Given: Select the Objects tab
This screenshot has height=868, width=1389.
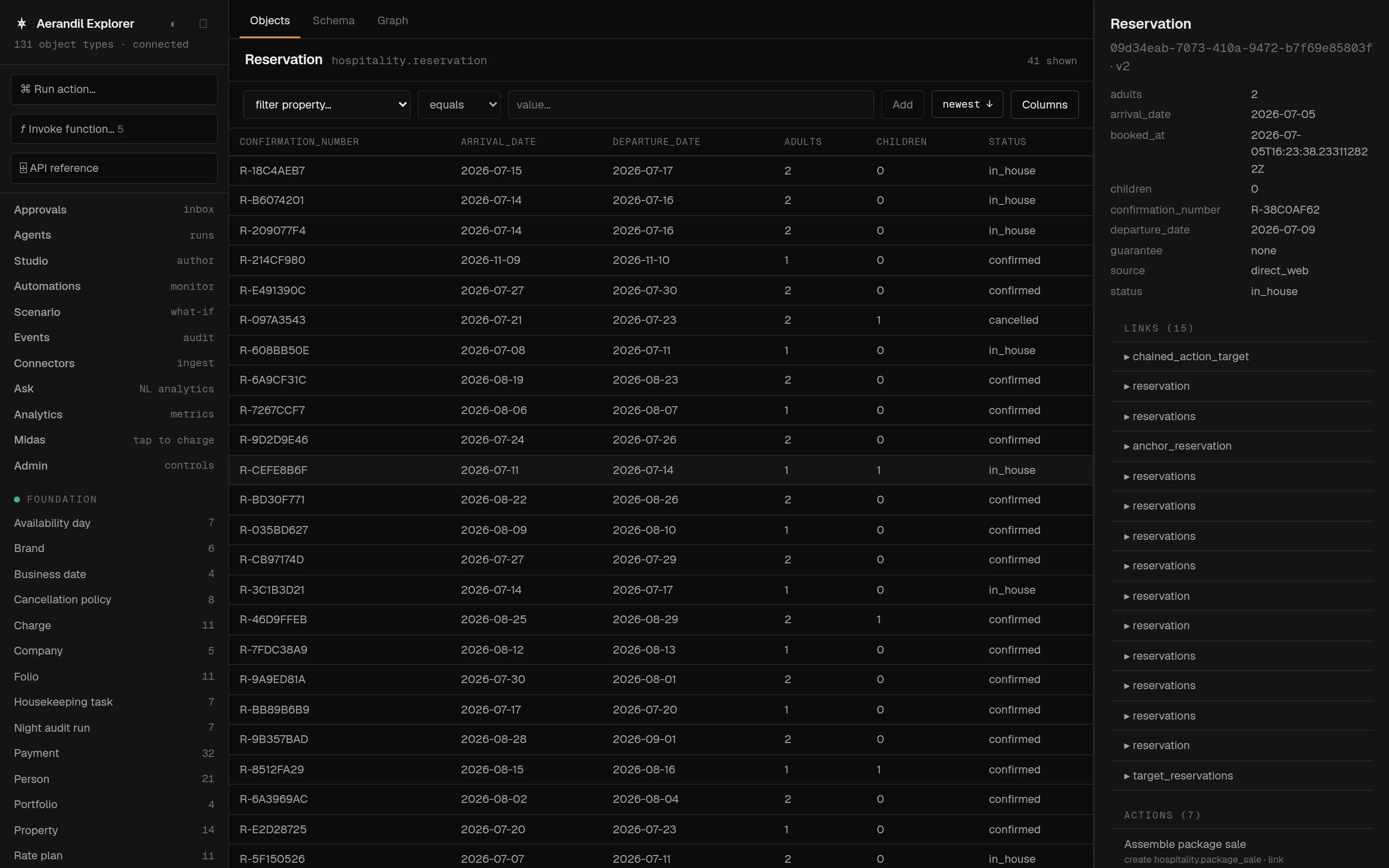Looking at the screenshot, I should (x=270, y=20).
